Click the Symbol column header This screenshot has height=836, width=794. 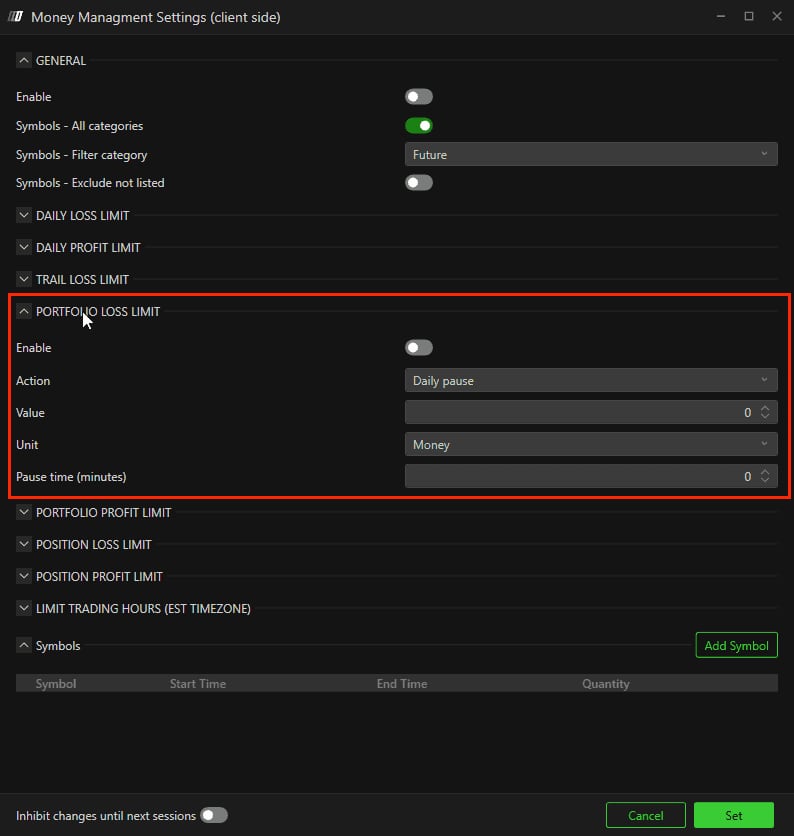(x=56, y=684)
